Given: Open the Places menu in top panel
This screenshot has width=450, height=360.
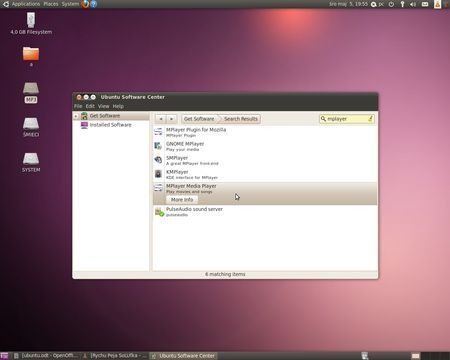Looking at the screenshot, I should (x=51, y=4).
